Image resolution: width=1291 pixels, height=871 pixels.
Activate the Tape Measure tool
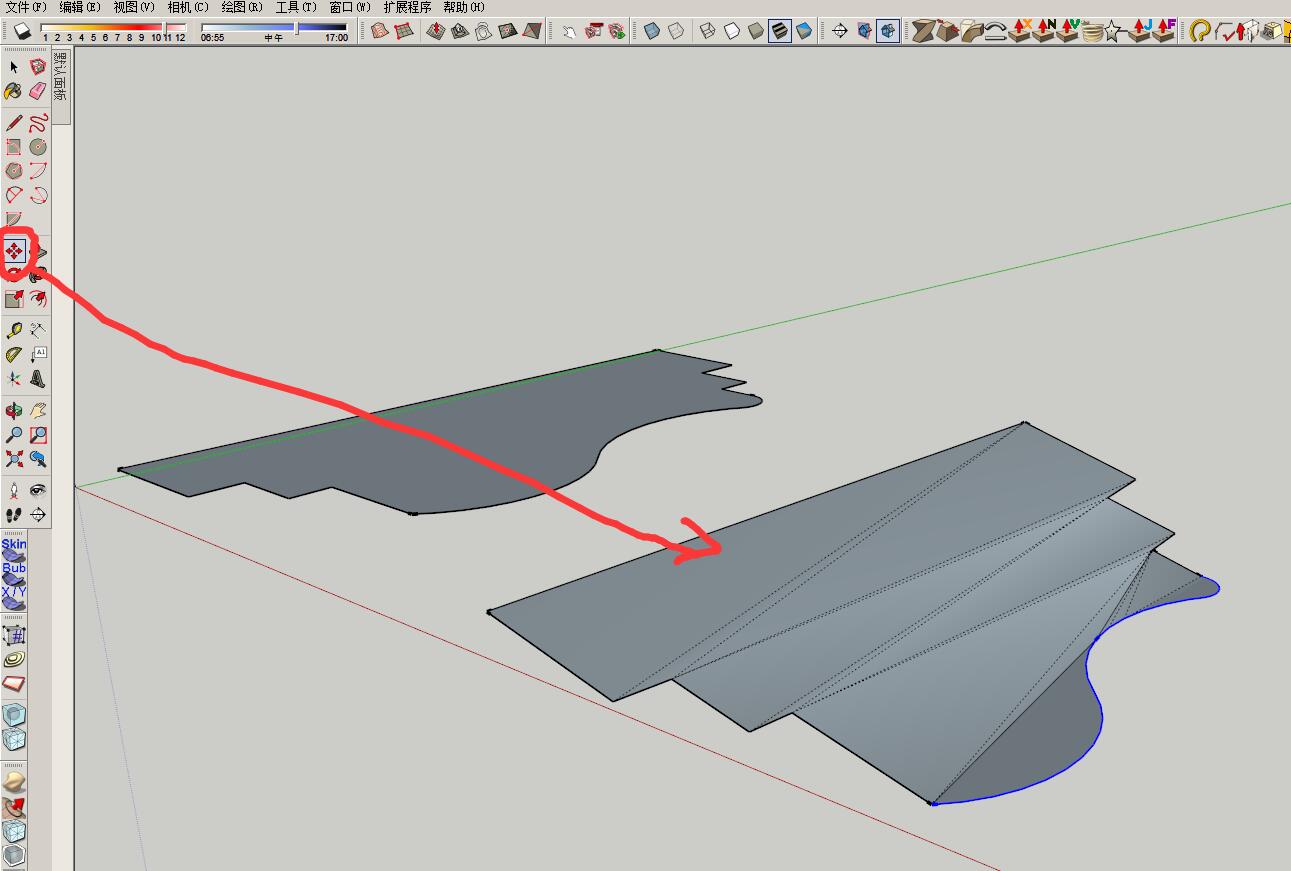tap(14, 331)
